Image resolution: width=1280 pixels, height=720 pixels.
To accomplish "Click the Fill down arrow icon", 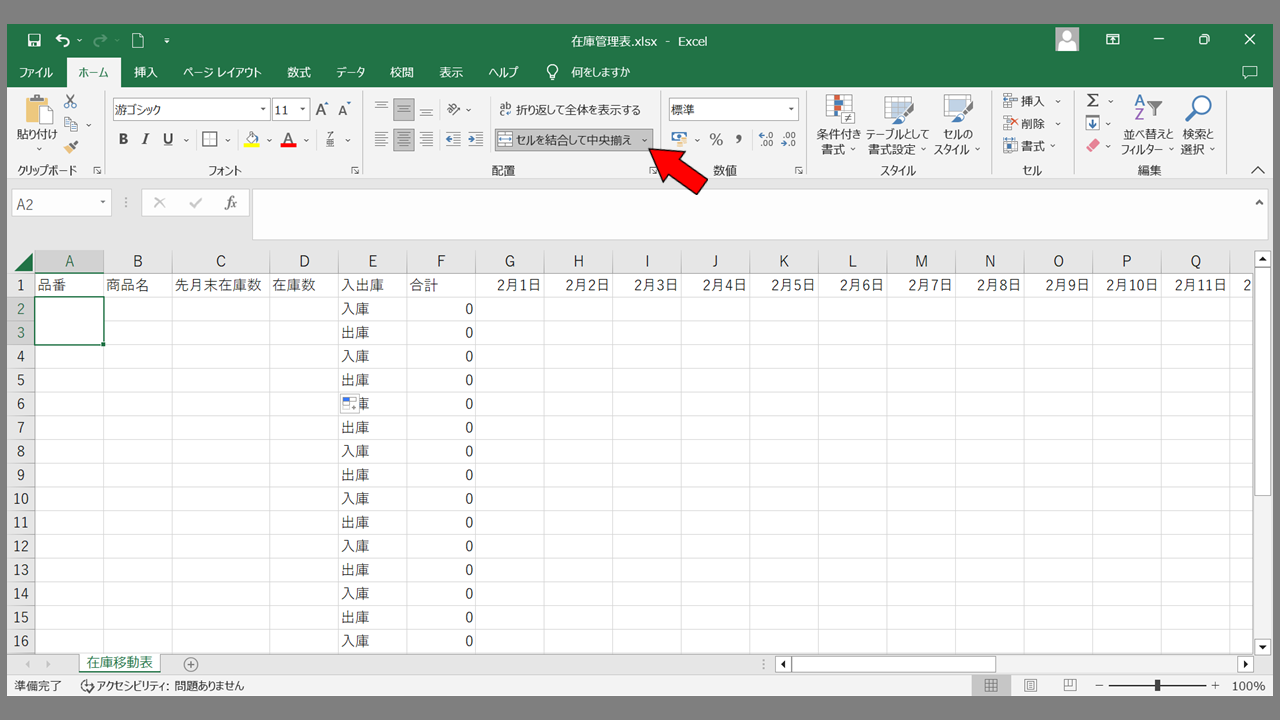I will (1093, 123).
